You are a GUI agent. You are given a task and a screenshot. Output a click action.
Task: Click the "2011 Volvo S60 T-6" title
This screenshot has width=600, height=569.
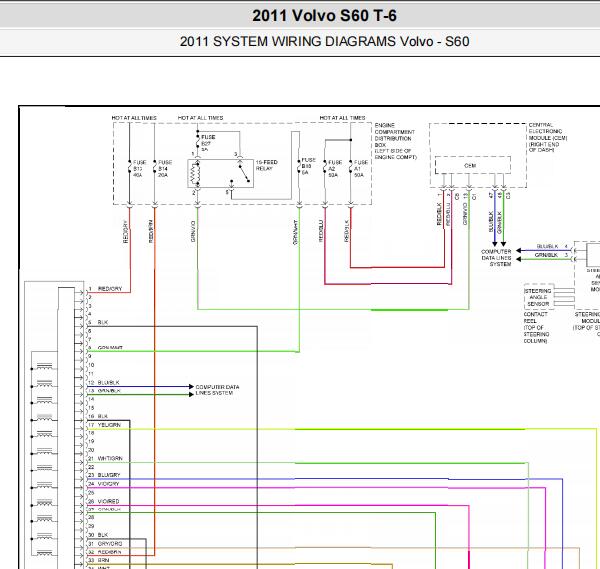click(324, 16)
